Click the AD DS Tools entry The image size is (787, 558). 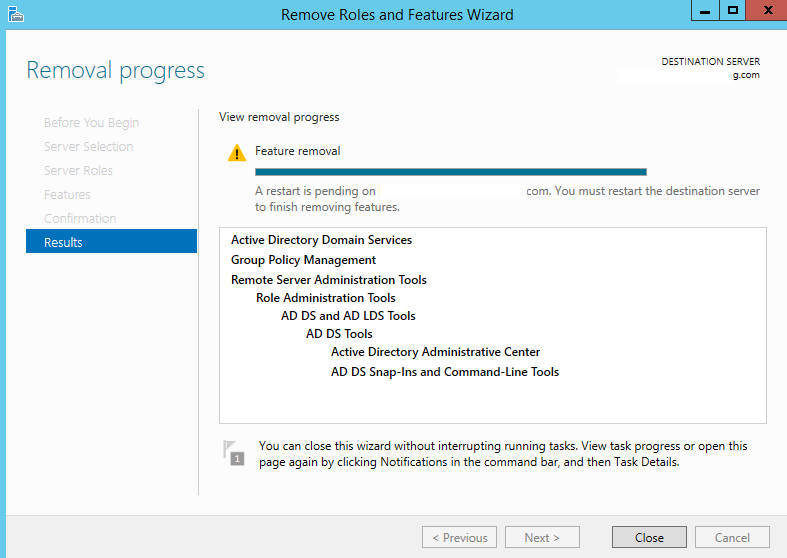point(339,334)
